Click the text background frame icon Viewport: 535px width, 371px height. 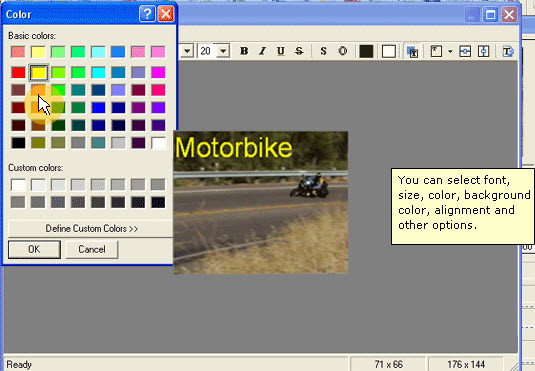(x=413, y=52)
